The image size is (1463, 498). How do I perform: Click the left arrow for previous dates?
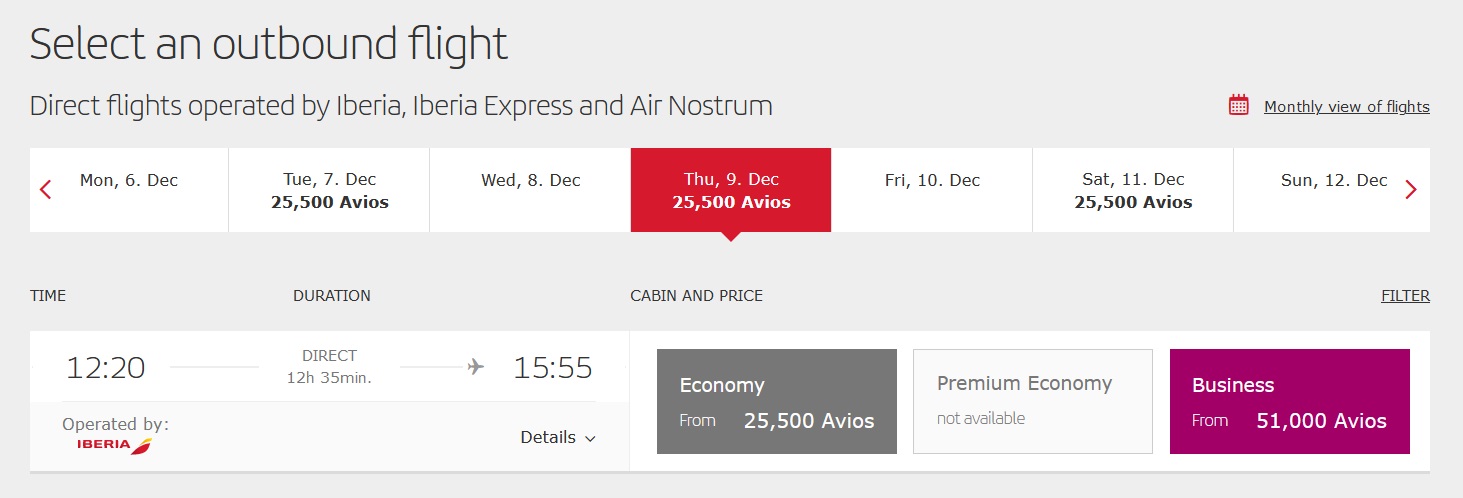[45, 190]
